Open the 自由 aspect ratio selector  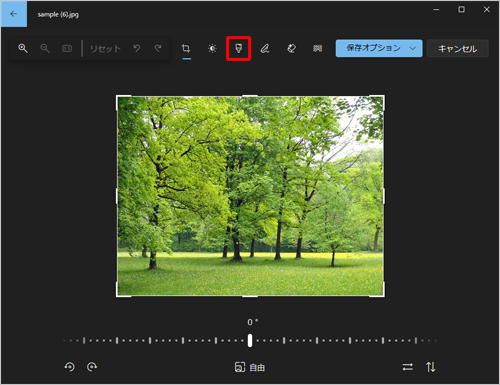(x=250, y=367)
